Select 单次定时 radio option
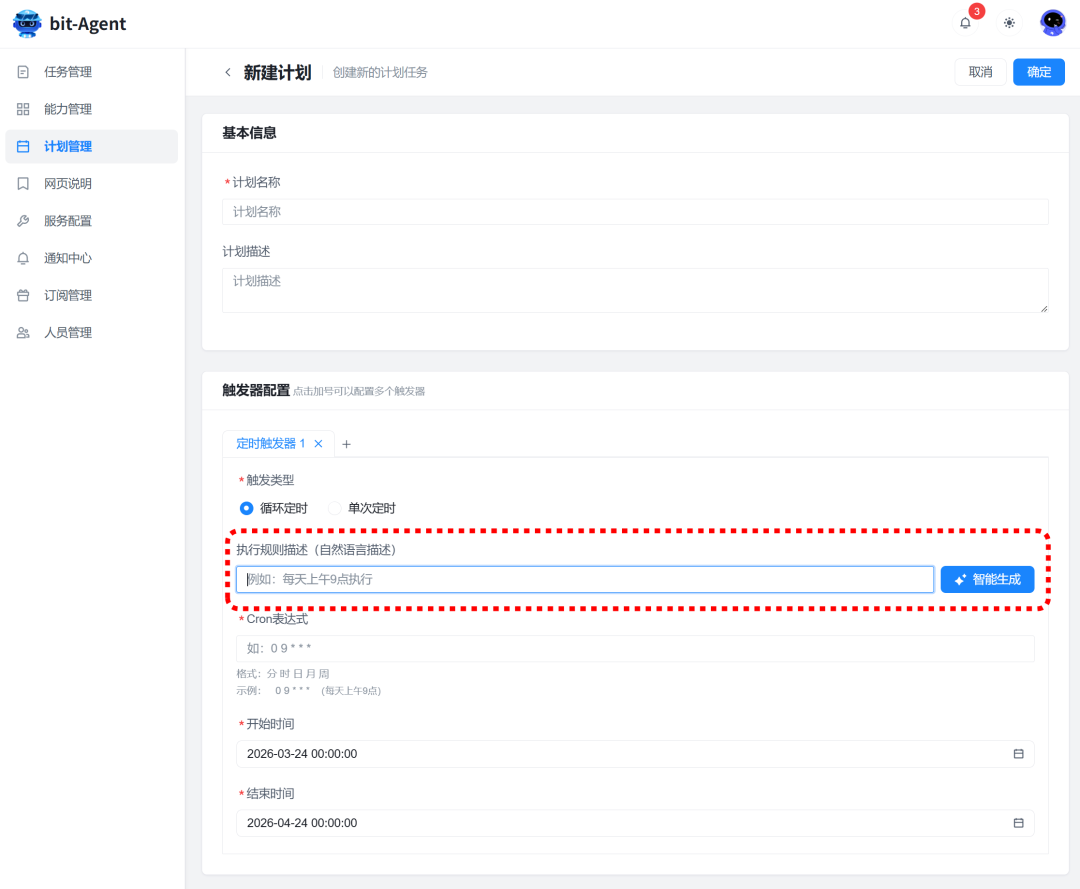The width and height of the screenshot is (1080, 889). pyautogui.click(x=334, y=508)
